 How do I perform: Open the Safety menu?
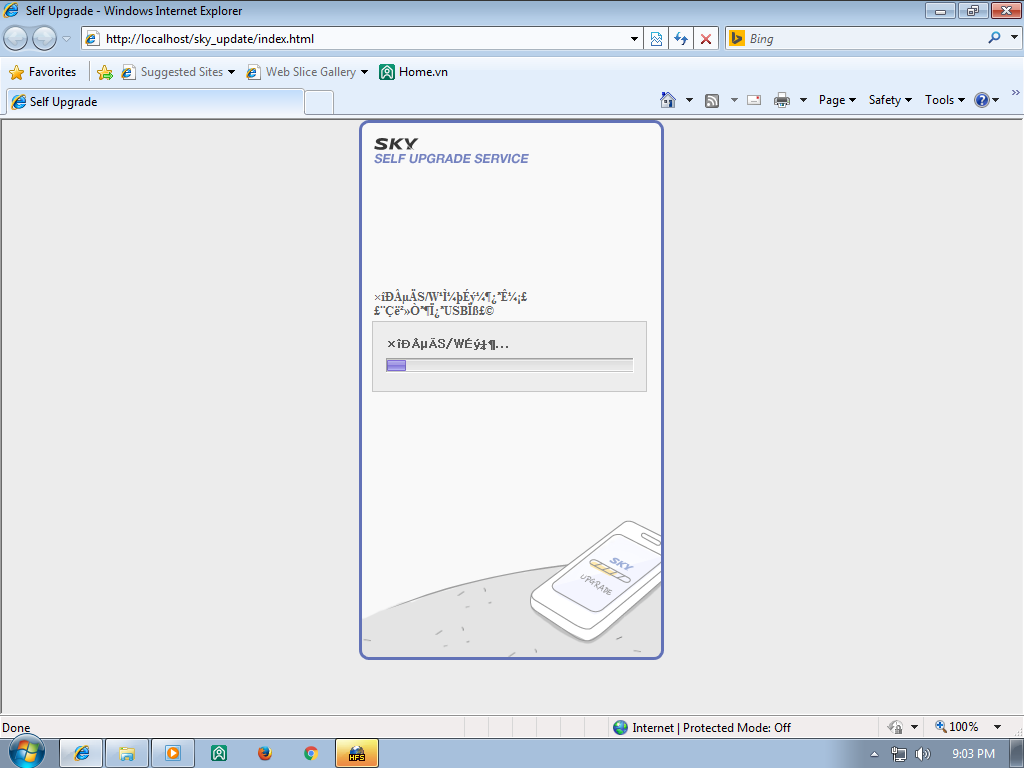click(x=890, y=100)
